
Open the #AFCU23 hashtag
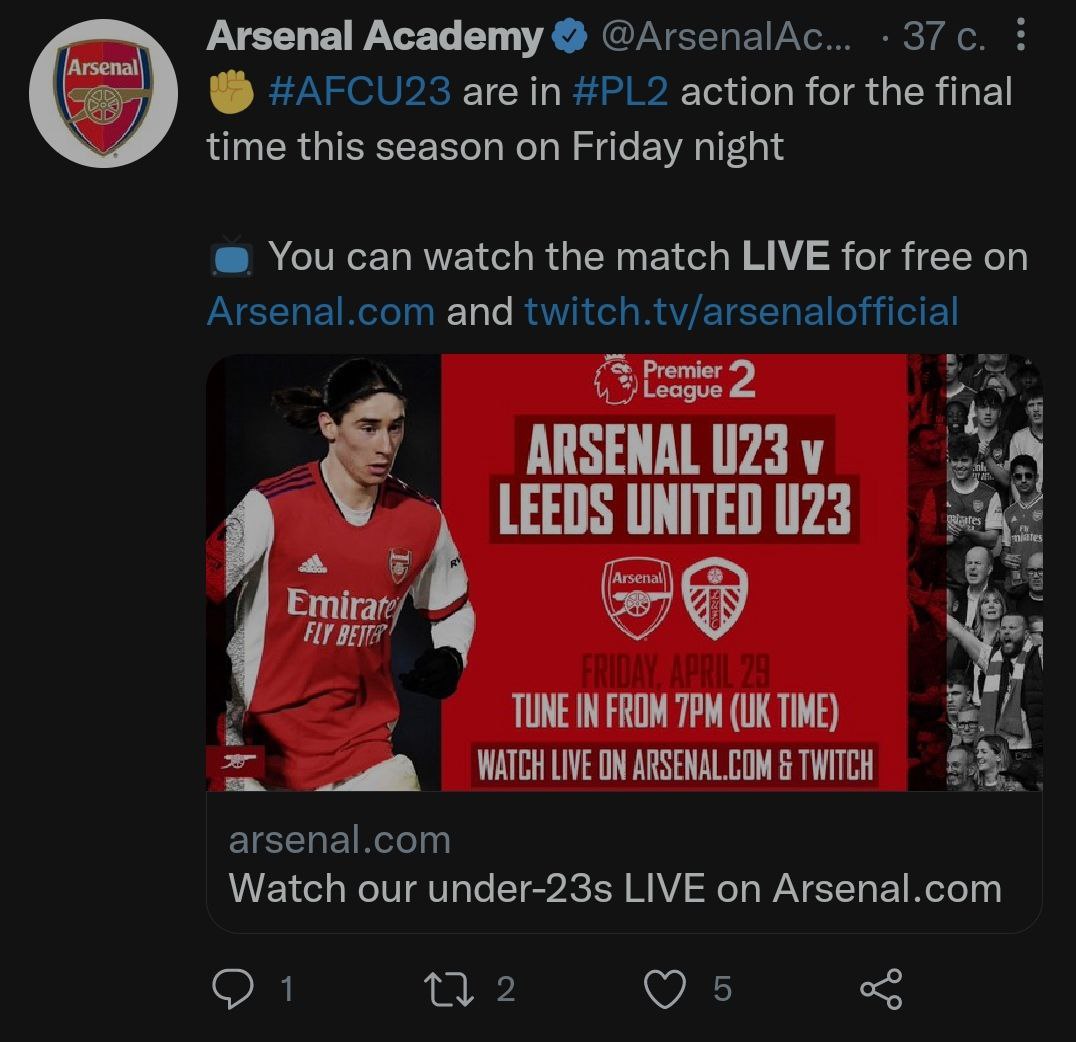click(x=360, y=93)
